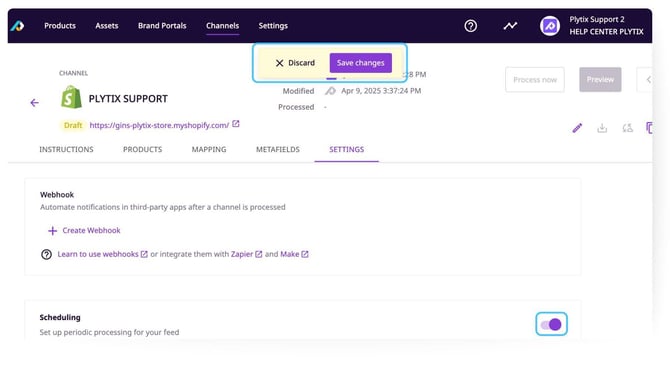Open the help question mark icon
Viewport: 670px width, 380px height.
point(470,26)
